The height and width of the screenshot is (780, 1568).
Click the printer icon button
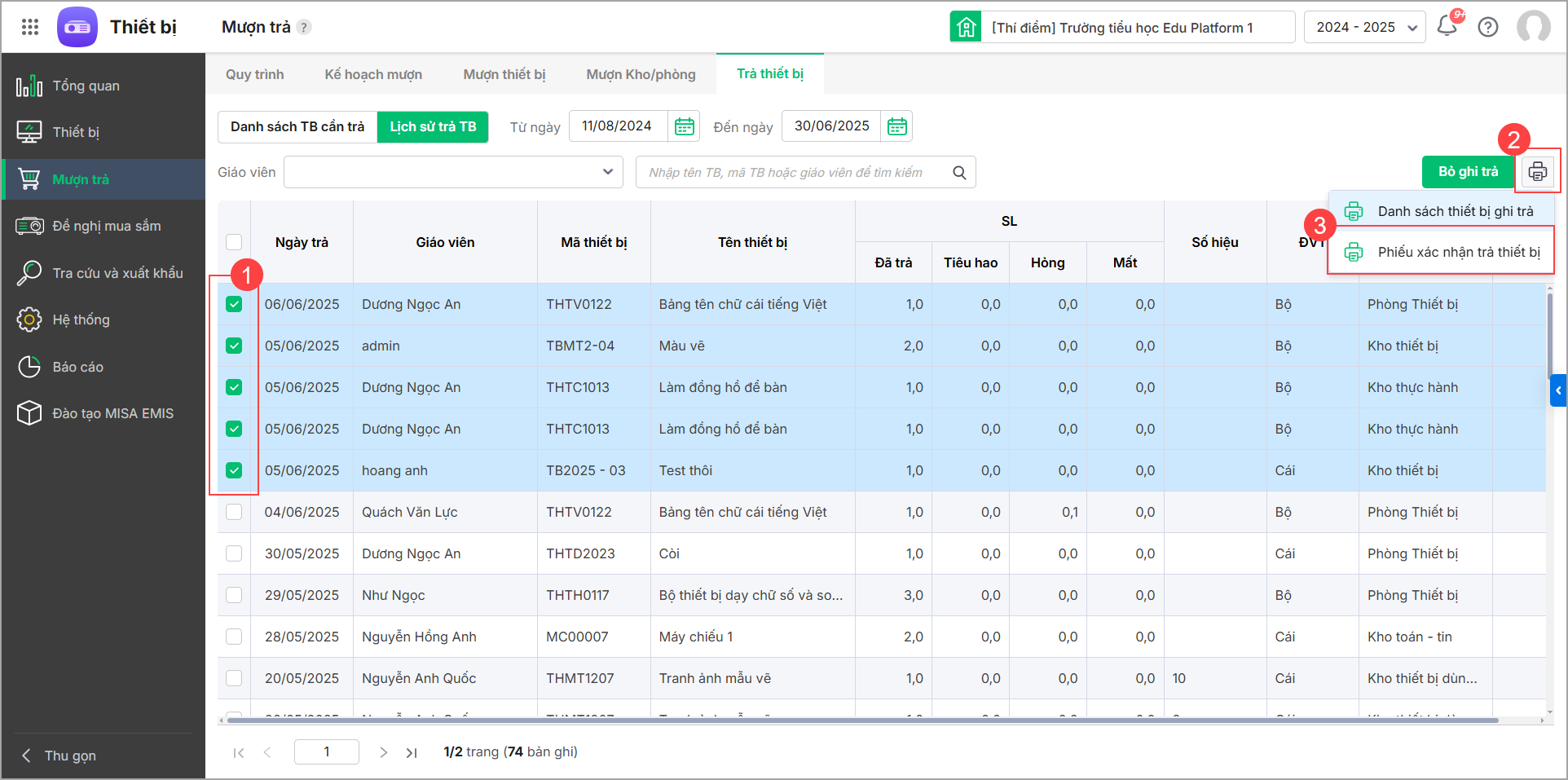1537,172
